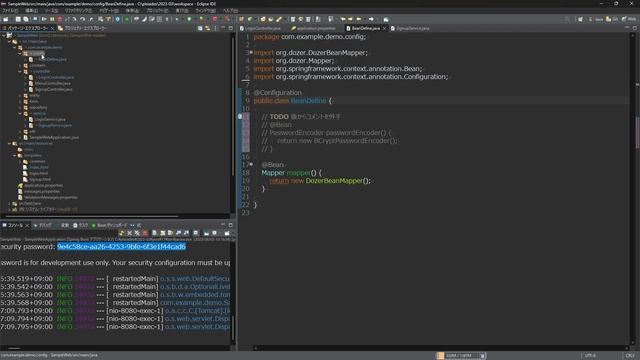Switch to Project Explorer tab

[82, 28]
